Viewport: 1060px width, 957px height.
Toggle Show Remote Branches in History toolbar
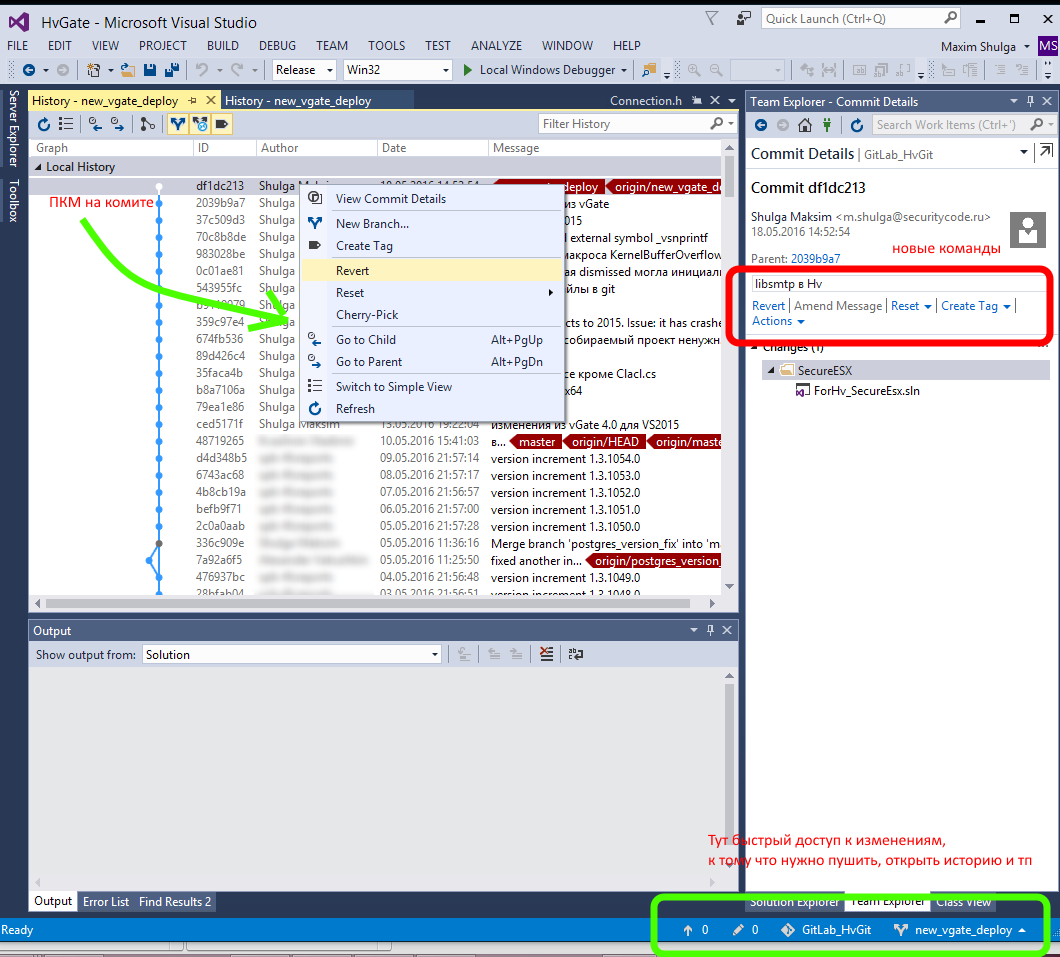(200, 124)
